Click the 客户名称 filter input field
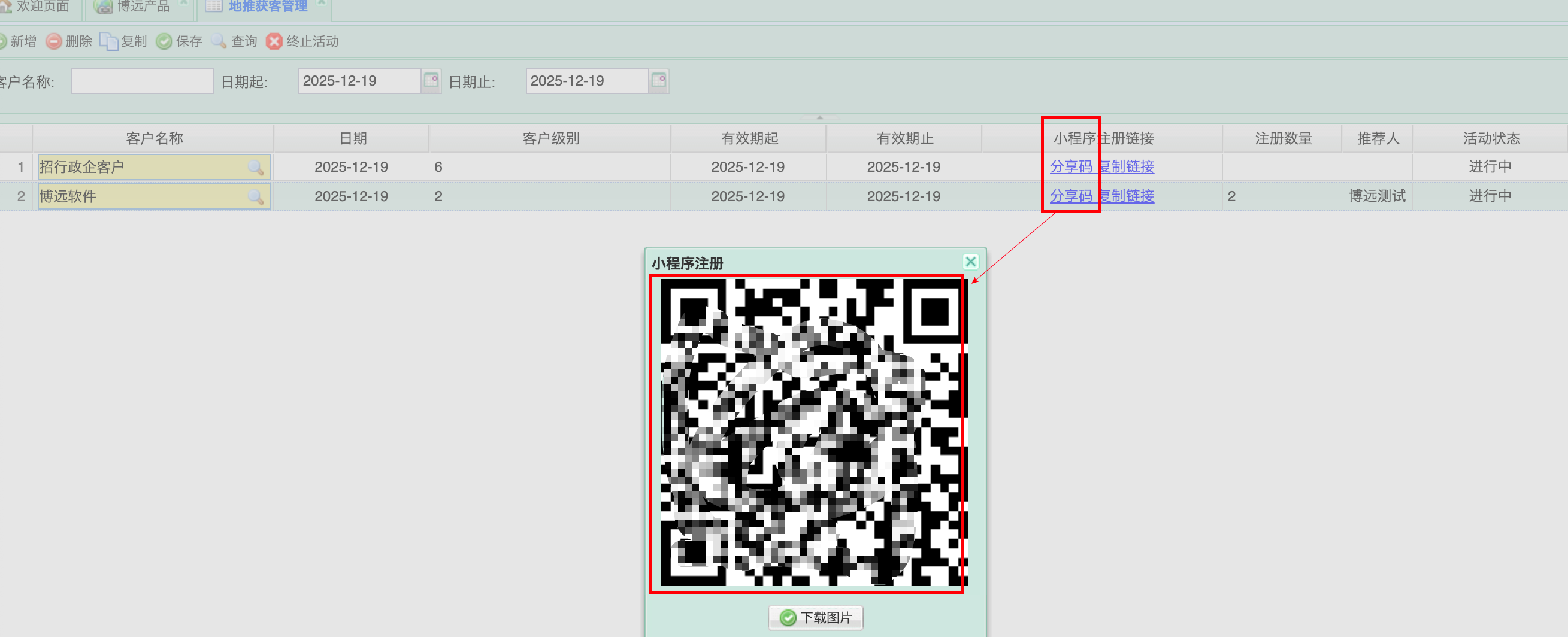 click(142, 81)
